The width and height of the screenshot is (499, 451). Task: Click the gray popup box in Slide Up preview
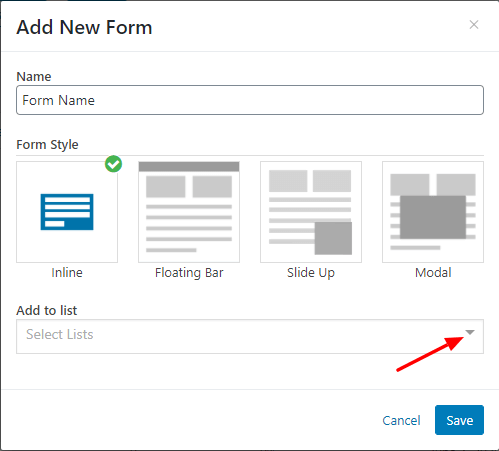(x=333, y=238)
